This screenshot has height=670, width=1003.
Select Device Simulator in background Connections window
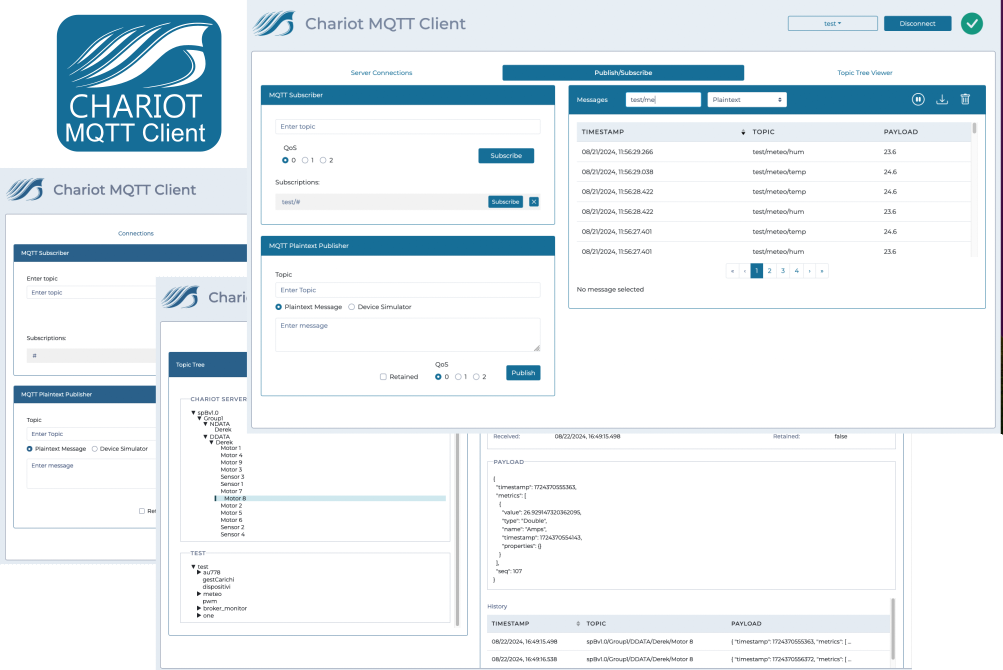coord(95,449)
